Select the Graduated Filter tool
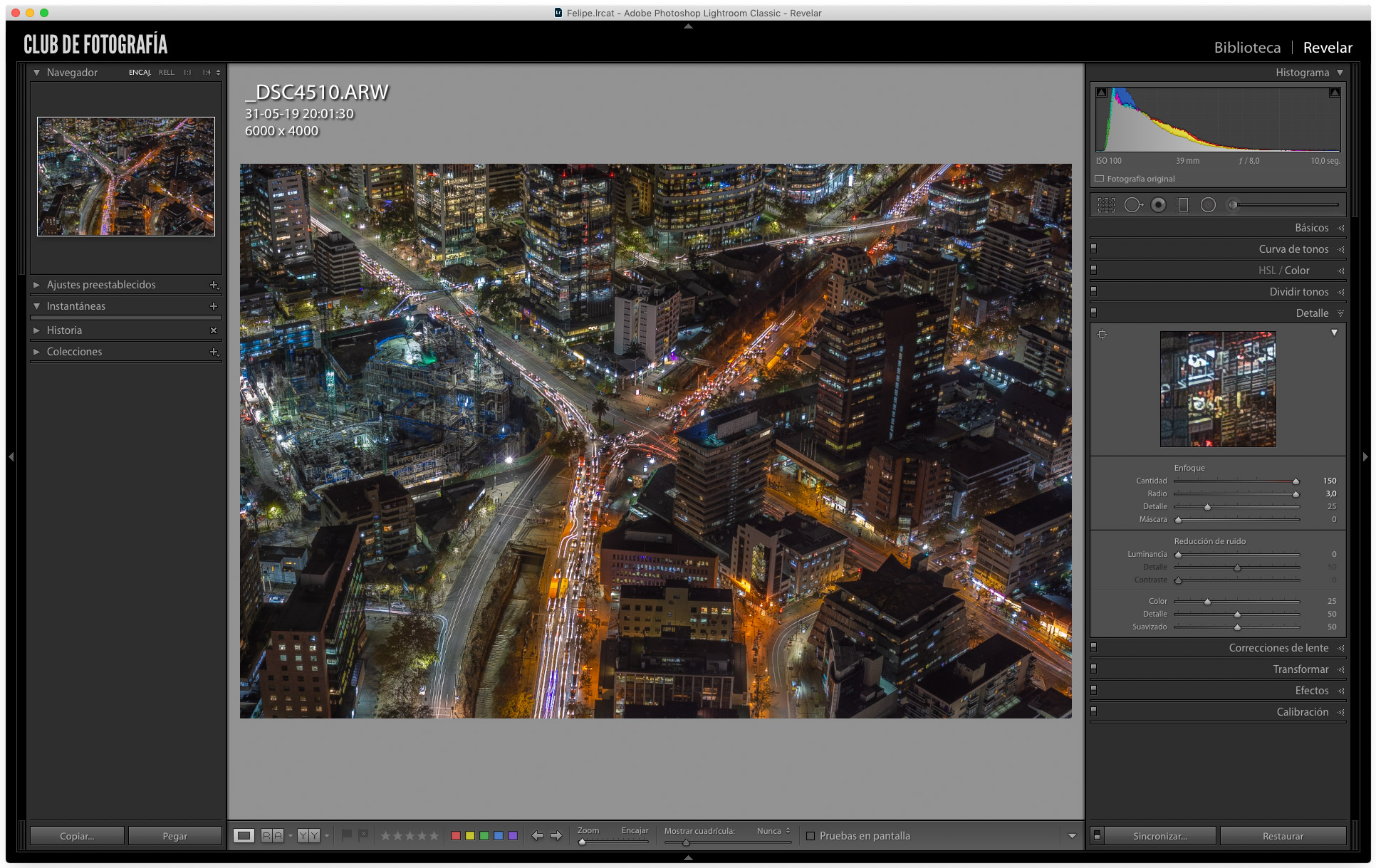This screenshot has width=1376, height=868. tap(1183, 205)
